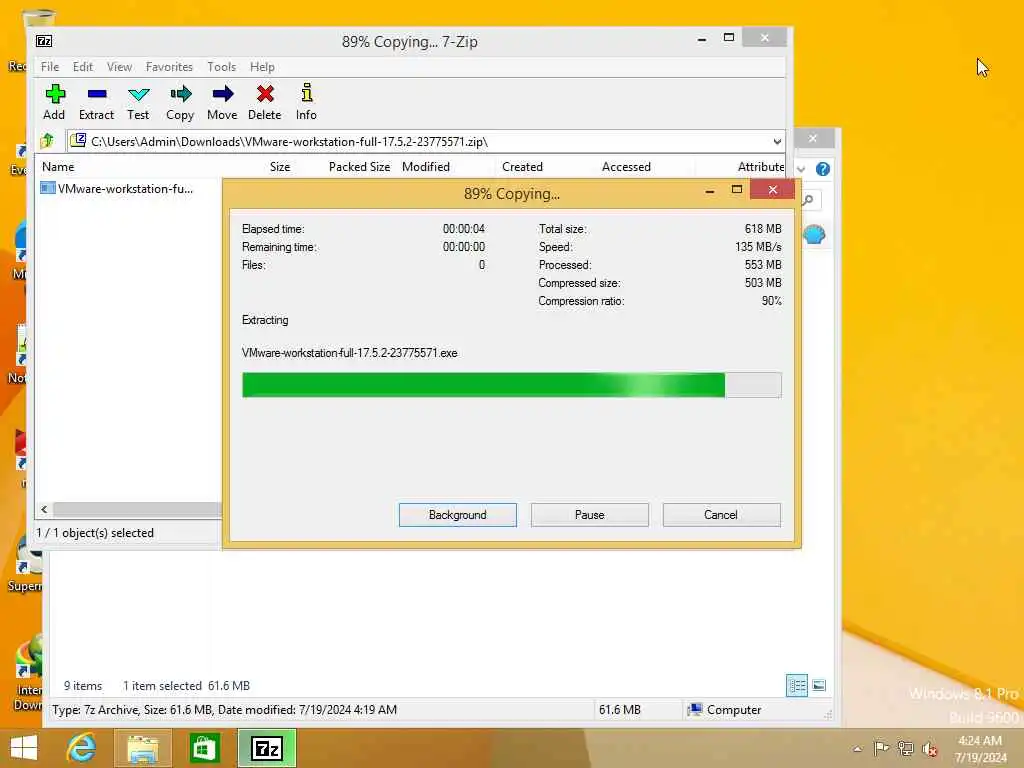Click the Background button
Viewport: 1024px width, 768px height.
click(x=458, y=515)
